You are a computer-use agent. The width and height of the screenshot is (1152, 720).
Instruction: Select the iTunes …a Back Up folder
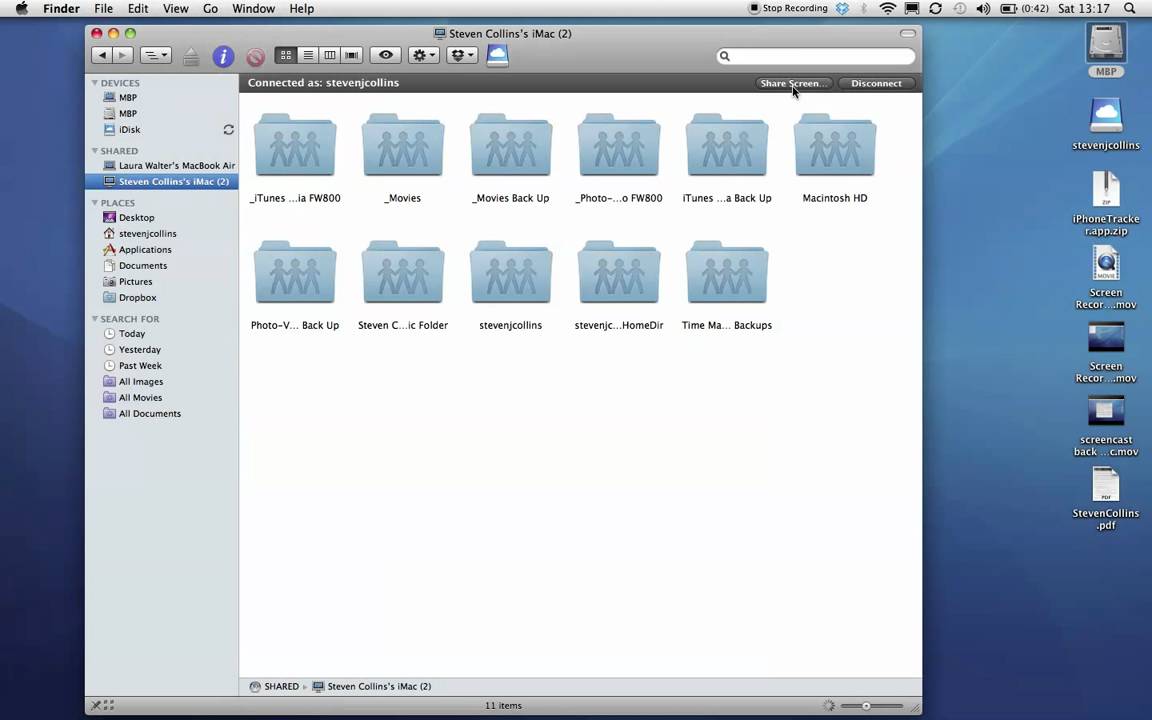tap(727, 145)
